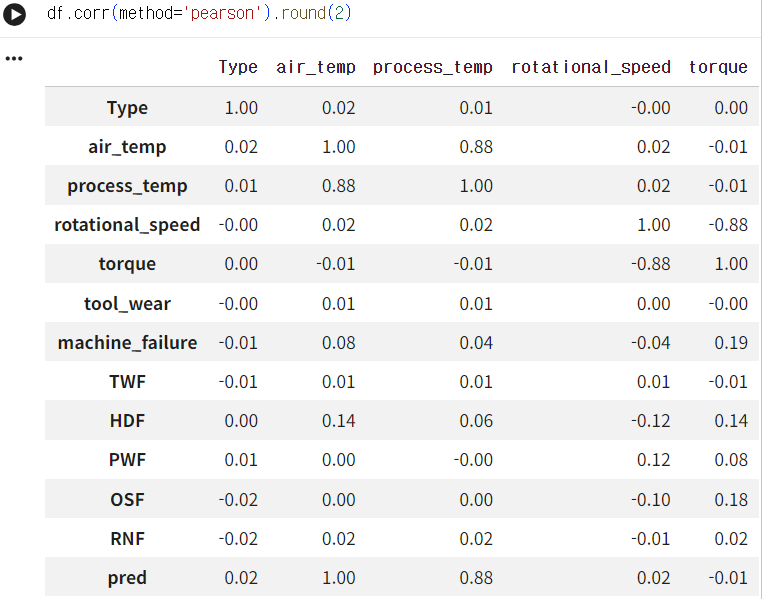
Task: Click the tool_wear row label
Action: click(x=127, y=304)
